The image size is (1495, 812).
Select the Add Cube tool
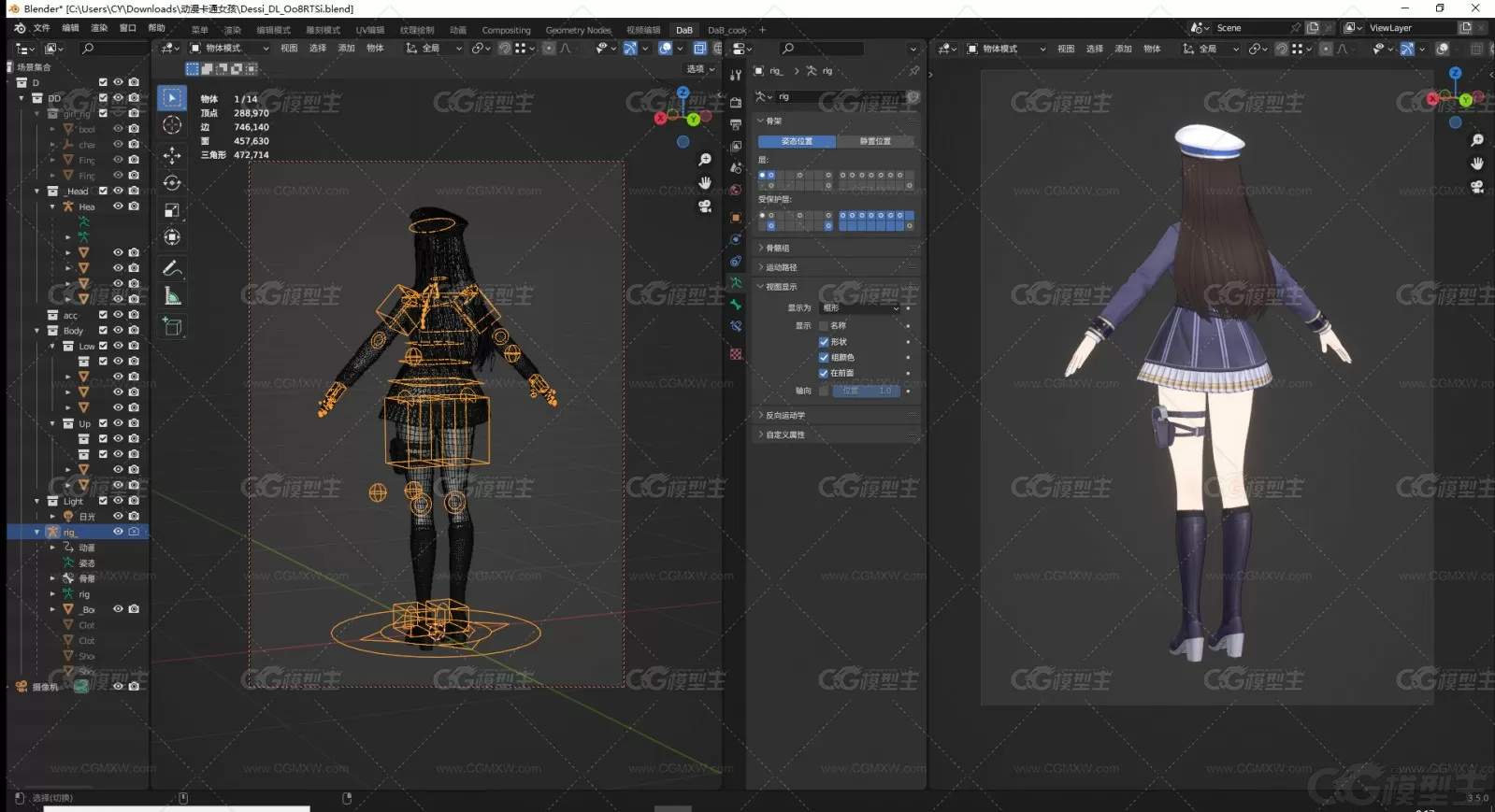coord(172,326)
